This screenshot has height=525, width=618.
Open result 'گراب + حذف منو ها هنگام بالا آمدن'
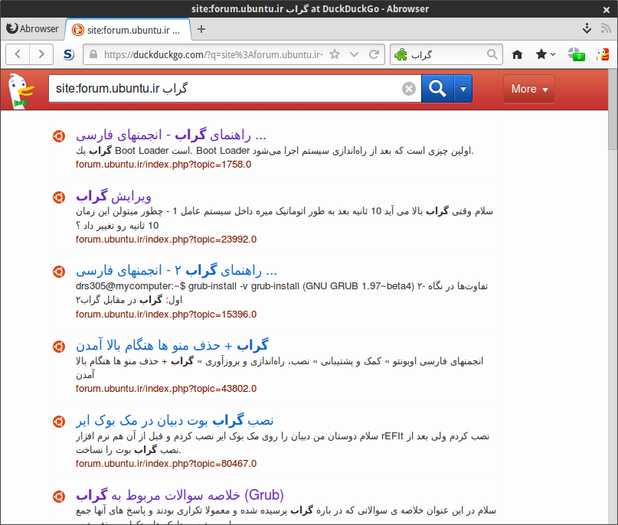pyautogui.click(x=172, y=345)
